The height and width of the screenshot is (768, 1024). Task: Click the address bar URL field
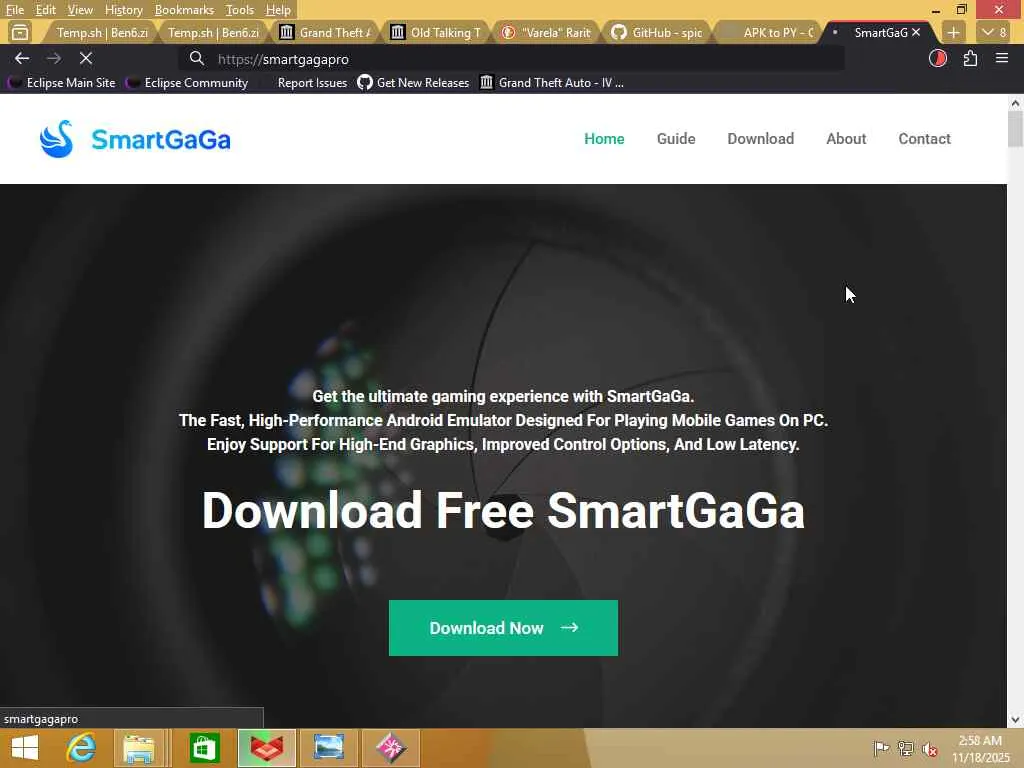pos(511,59)
